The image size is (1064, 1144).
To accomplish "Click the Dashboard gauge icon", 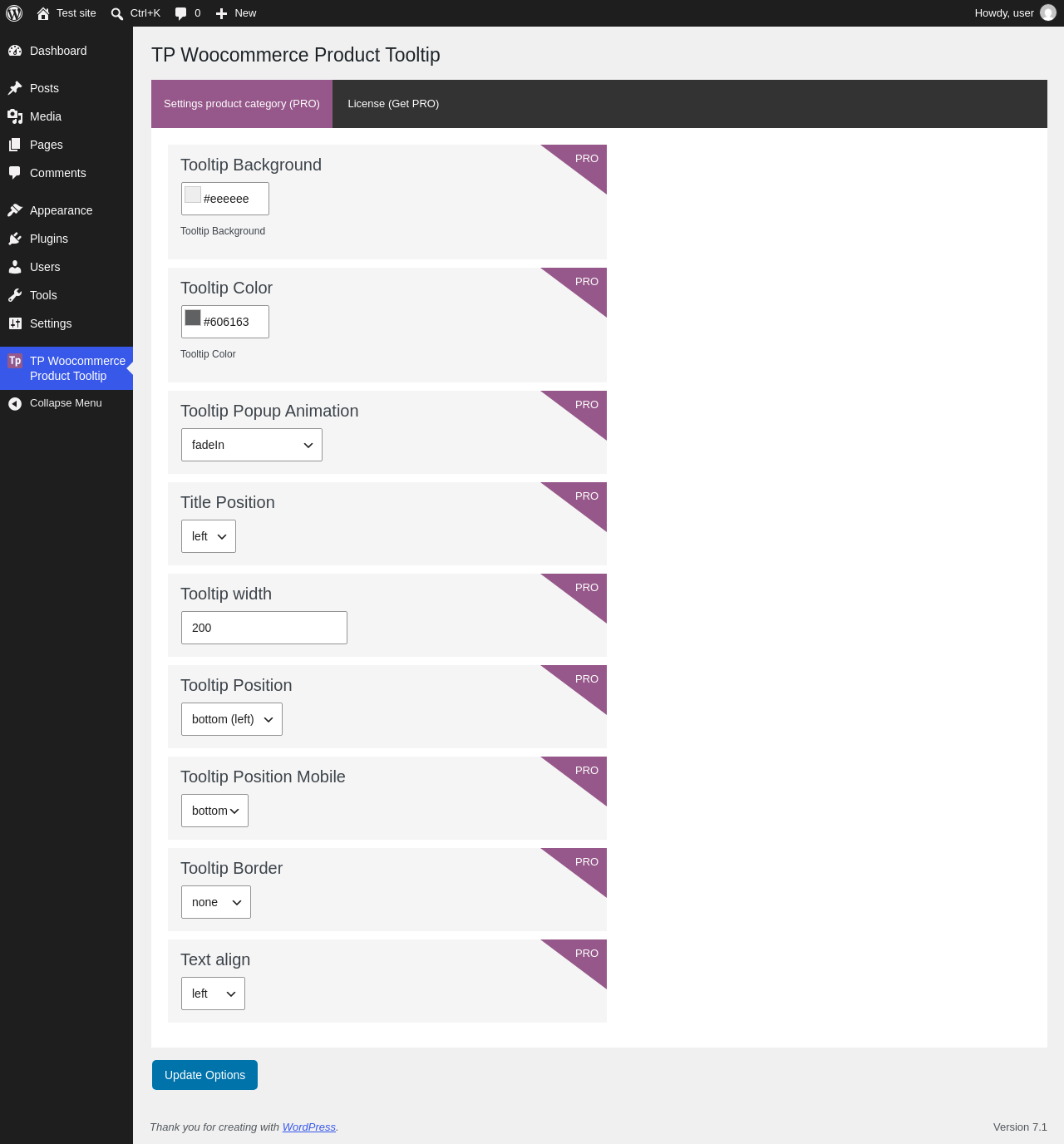I will point(15,51).
